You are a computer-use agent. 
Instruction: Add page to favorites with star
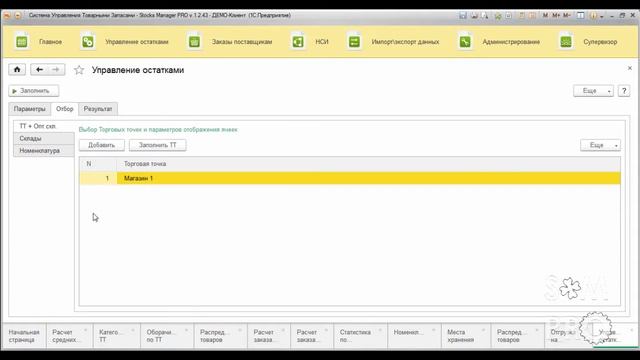(79, 70)
